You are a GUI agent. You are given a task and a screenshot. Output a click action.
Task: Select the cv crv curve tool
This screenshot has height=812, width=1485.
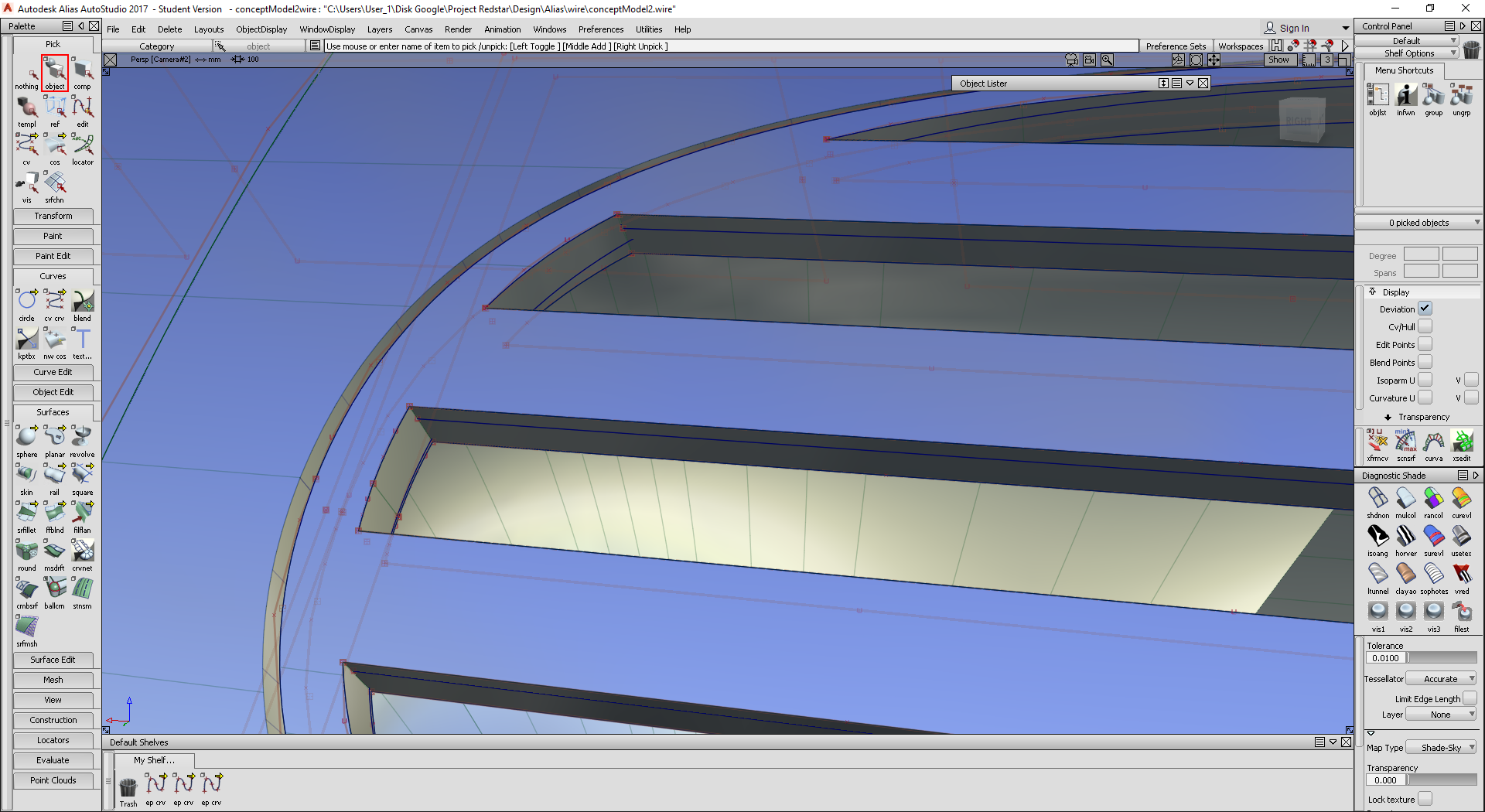tap(54, 302)
